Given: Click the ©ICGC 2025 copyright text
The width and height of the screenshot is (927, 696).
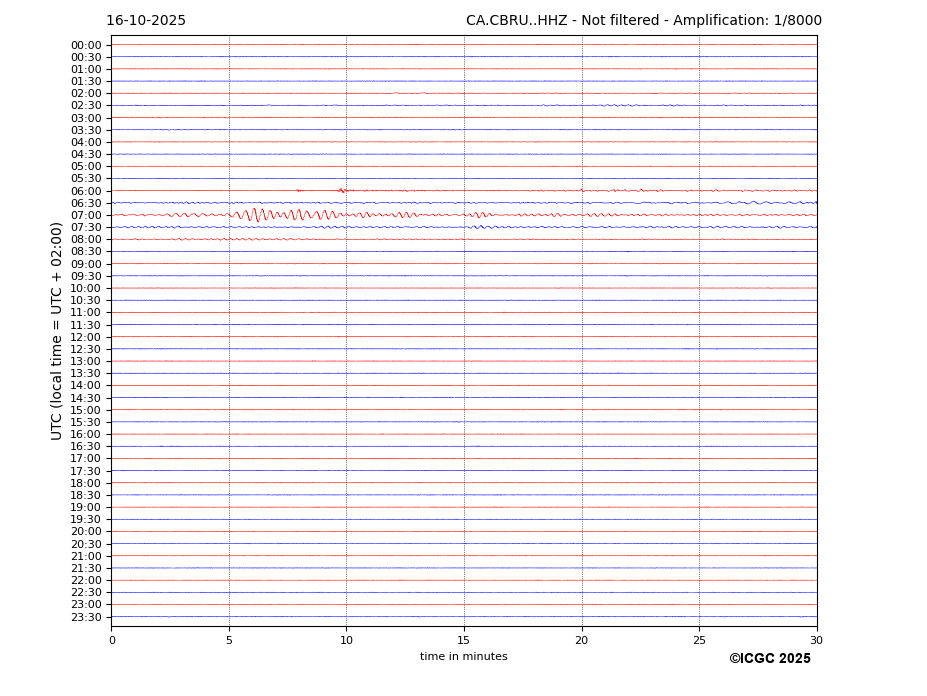Looking at the screenshot, I should (x=769, y=659).
